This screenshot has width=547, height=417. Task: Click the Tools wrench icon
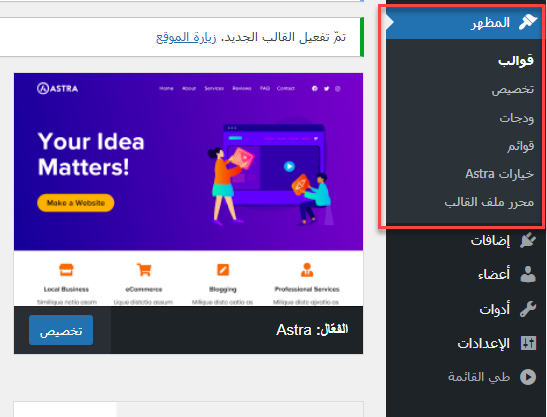pyautogui.click(x=528, y=309)
